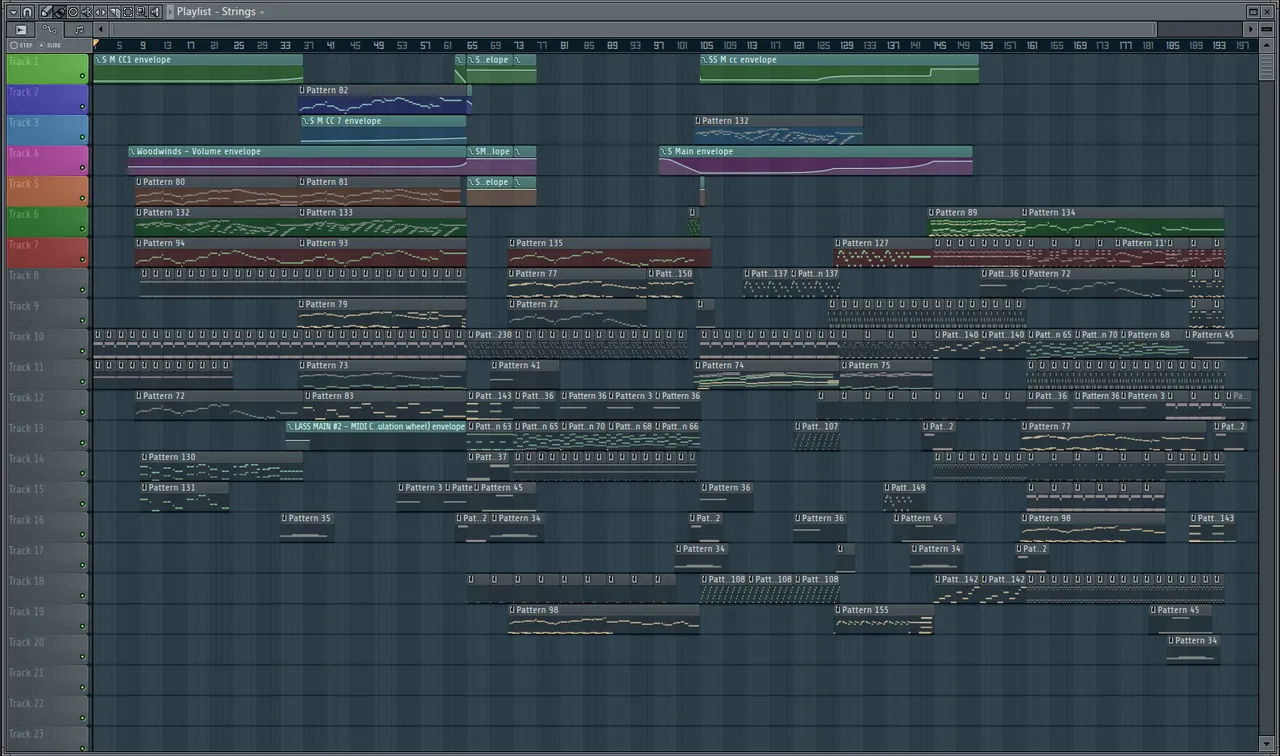1280x756 pixels.
Task: Click the 'Pattern 79' clip title
Action: [327, 304]
